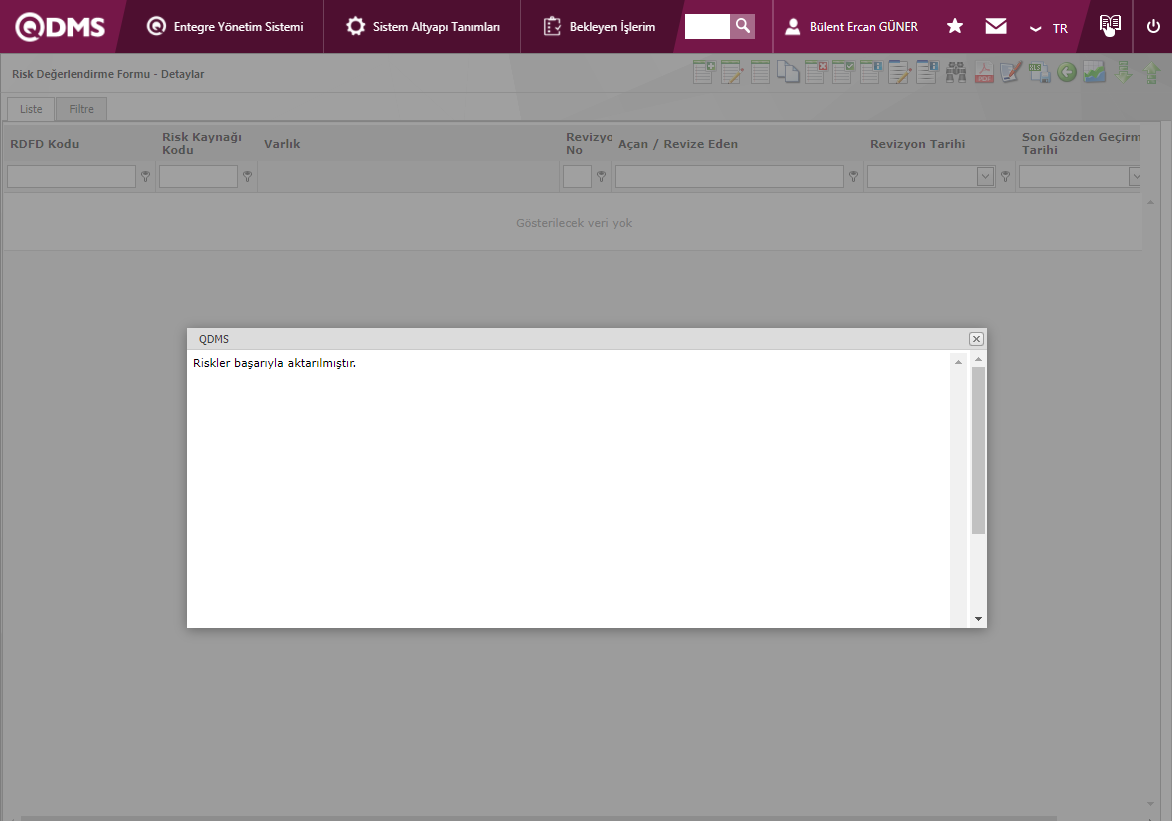
Task: Click the binoculars search icon
Action: coord(956,72)
